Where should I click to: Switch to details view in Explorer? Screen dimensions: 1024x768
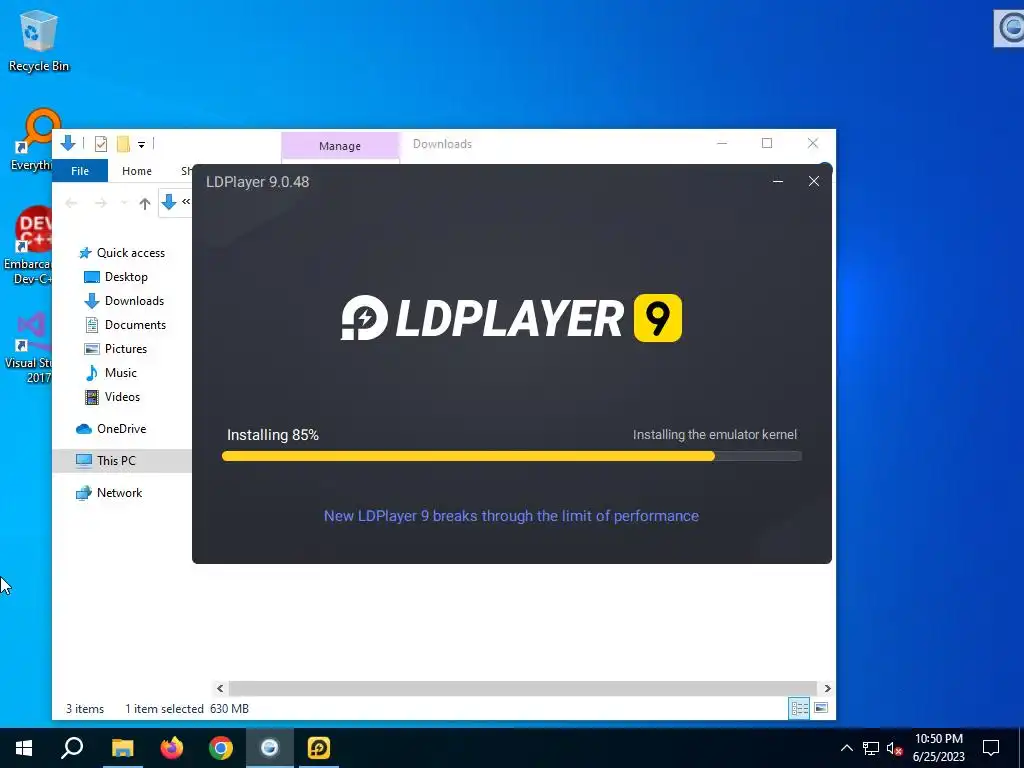pos(799,709)
